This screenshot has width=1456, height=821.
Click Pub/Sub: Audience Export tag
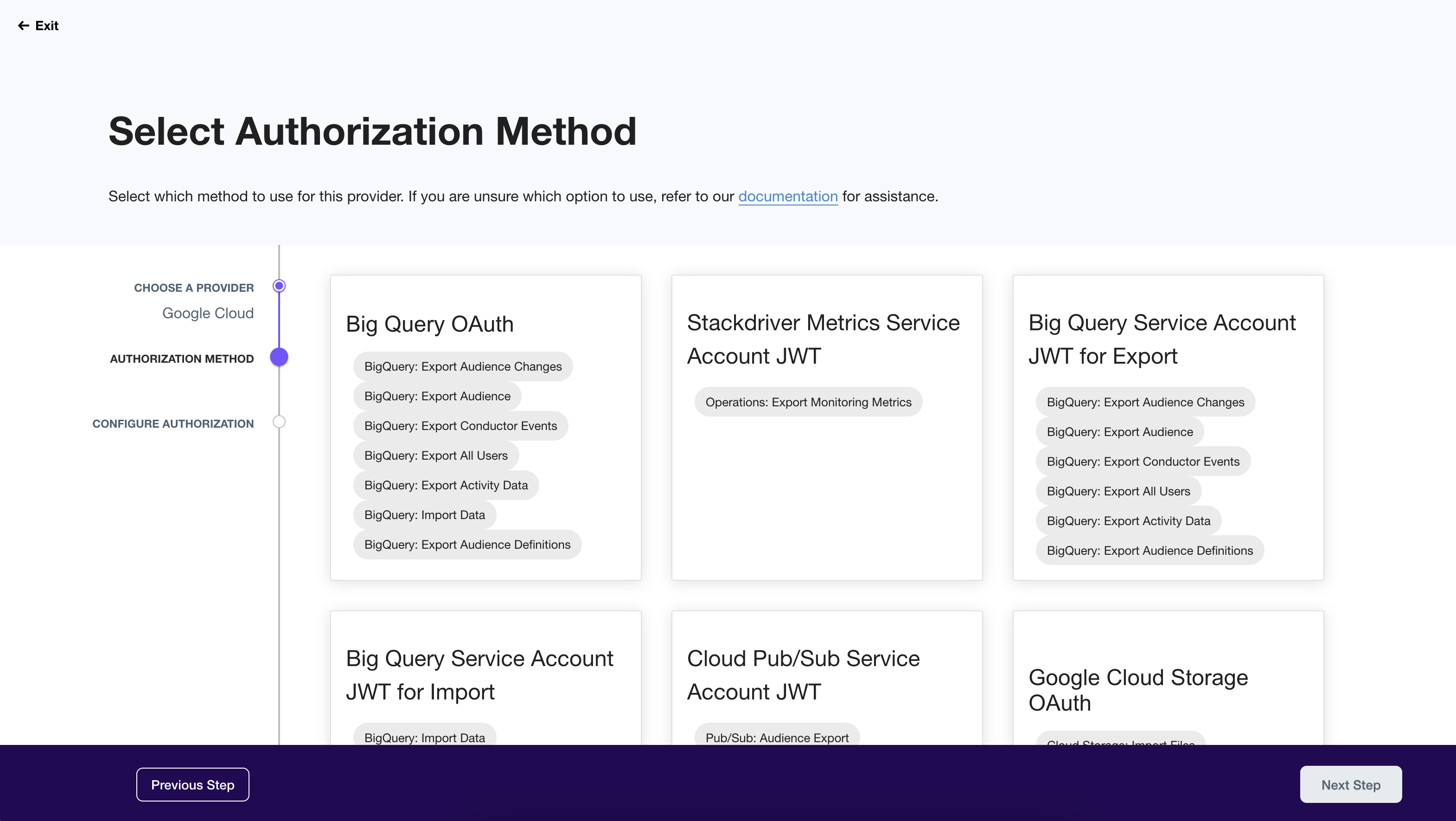click(x=777, y=737)
